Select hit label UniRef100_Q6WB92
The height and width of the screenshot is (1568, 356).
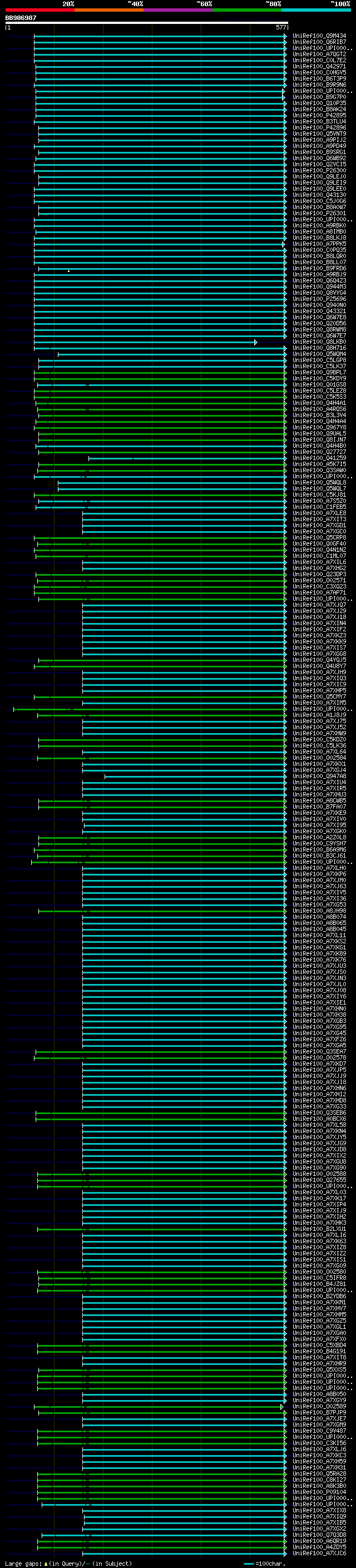pyautogui.click(x=319, y=159)
